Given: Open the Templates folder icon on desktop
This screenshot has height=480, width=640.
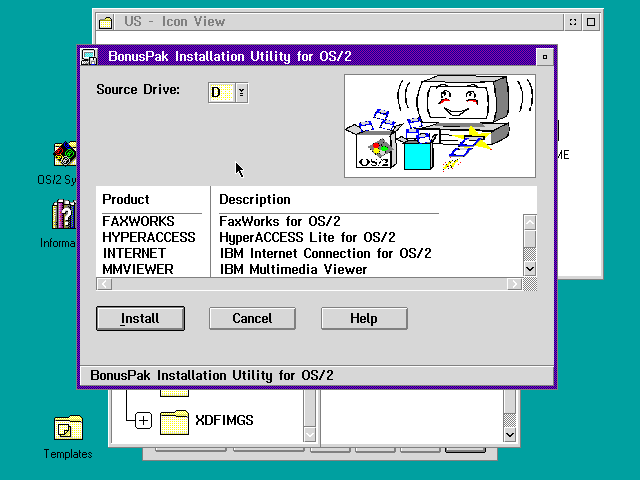Looking at the screenshot, I should [x=68, y=427].
